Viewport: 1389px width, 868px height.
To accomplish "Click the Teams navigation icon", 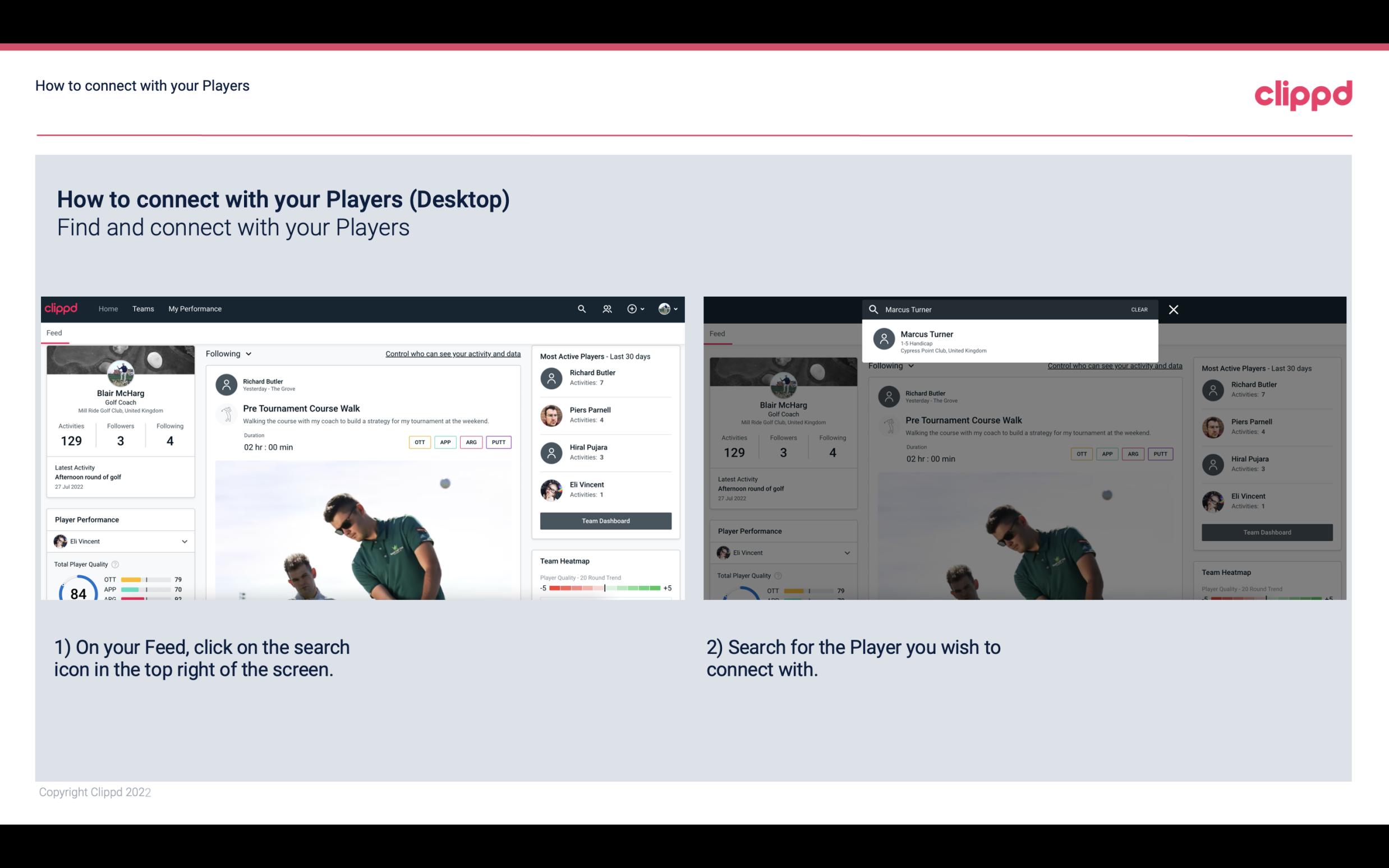I will point(143,309).
